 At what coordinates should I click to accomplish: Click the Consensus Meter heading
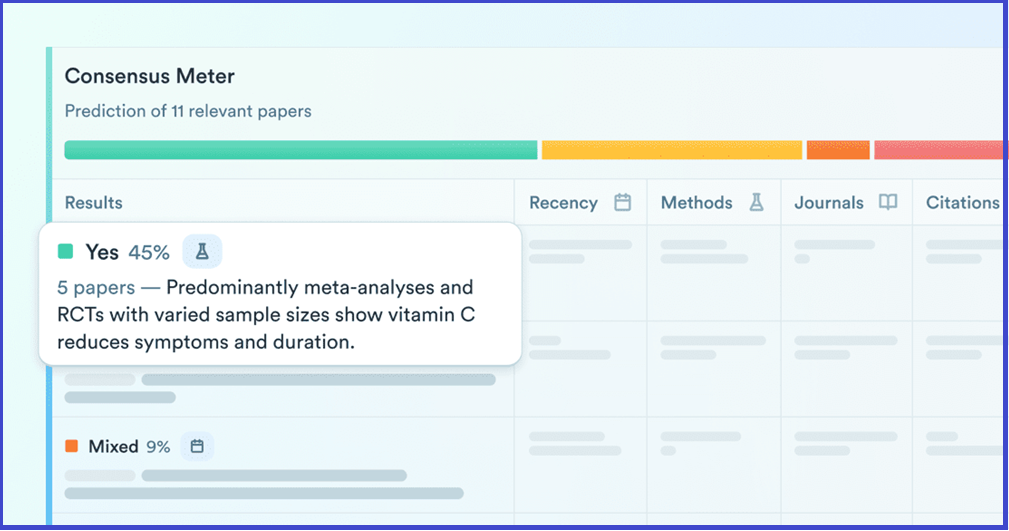150,76
